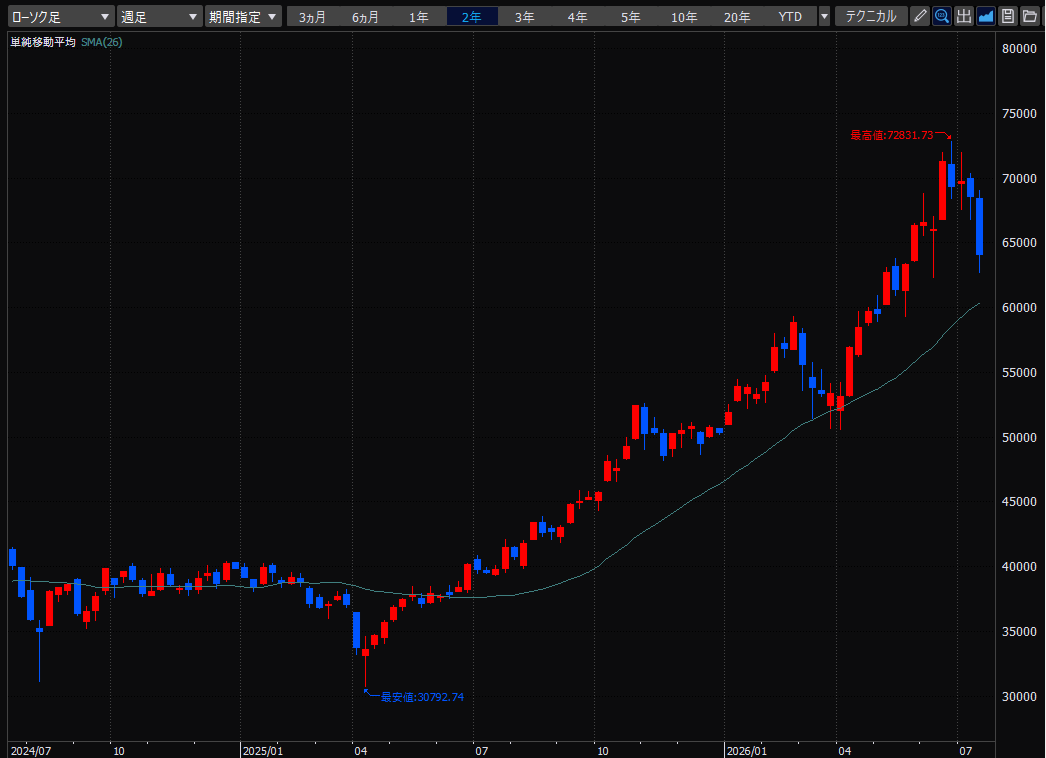Choose the 5年 period tab
The height and width of the screenshot is (758, 1046).
click(630, 17)
